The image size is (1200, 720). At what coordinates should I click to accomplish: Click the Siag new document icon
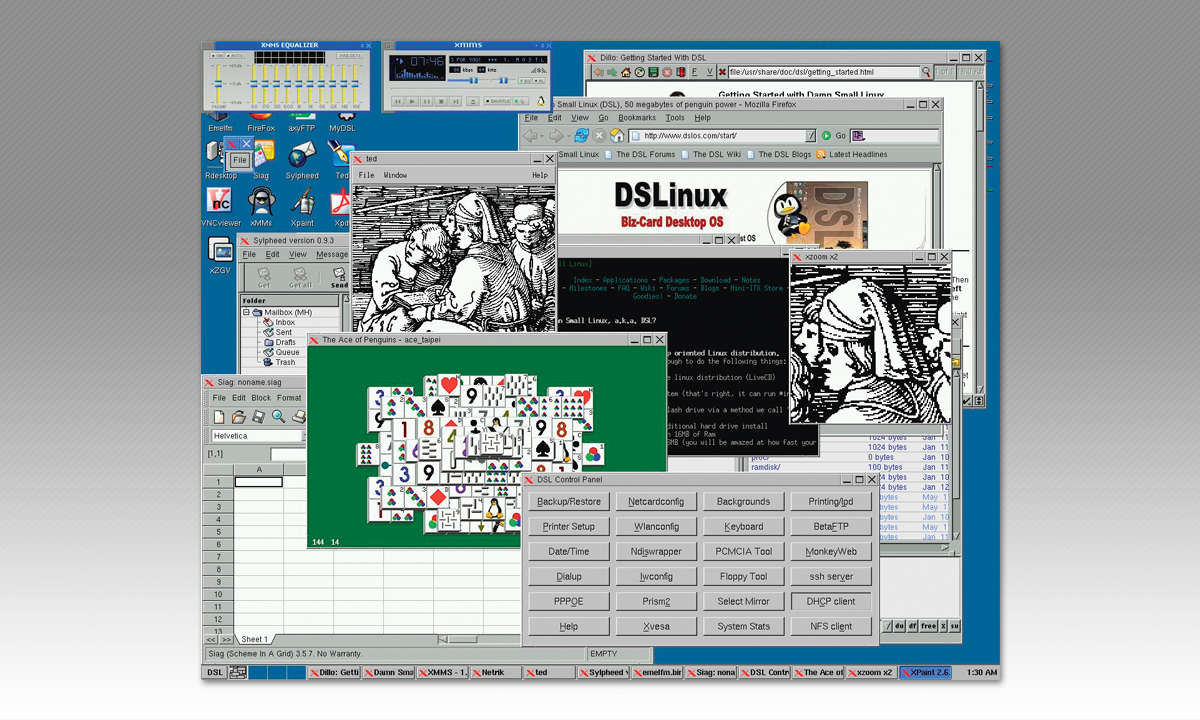(x=219, y=416)
